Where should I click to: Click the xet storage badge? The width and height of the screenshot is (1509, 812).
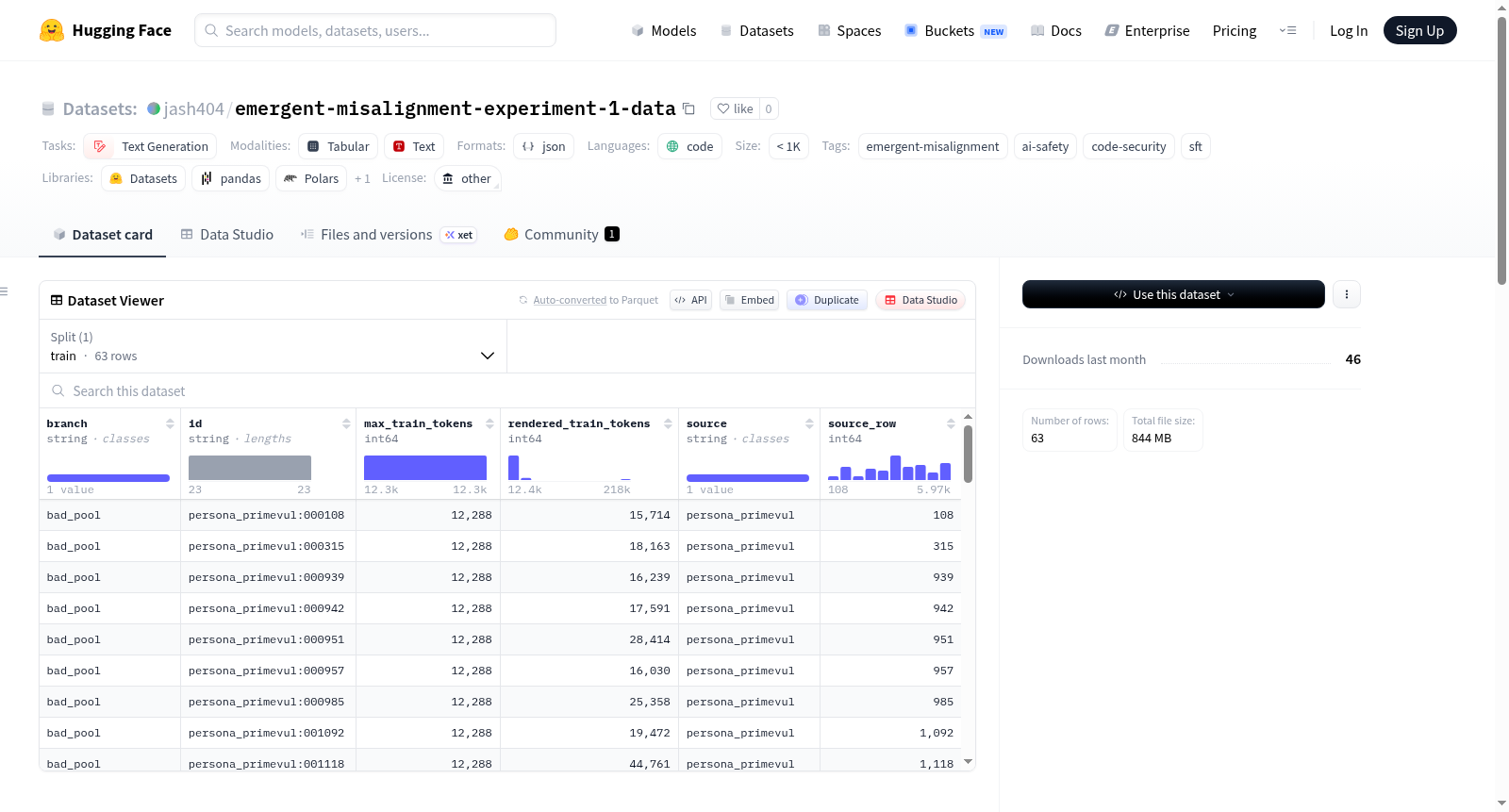click(x=459, y=235)
